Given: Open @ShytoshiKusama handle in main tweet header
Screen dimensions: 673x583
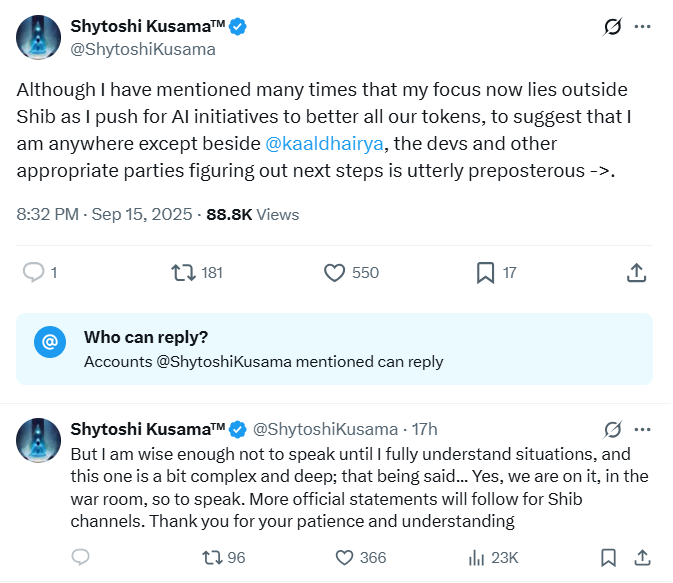Looking at the screenshot, I should (x=143, y=49).
